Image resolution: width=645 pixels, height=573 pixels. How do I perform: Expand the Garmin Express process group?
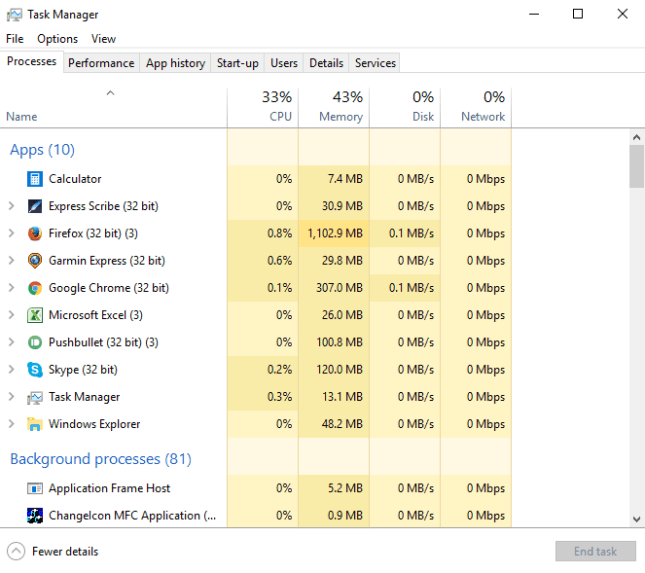click(x=12, y=260)
